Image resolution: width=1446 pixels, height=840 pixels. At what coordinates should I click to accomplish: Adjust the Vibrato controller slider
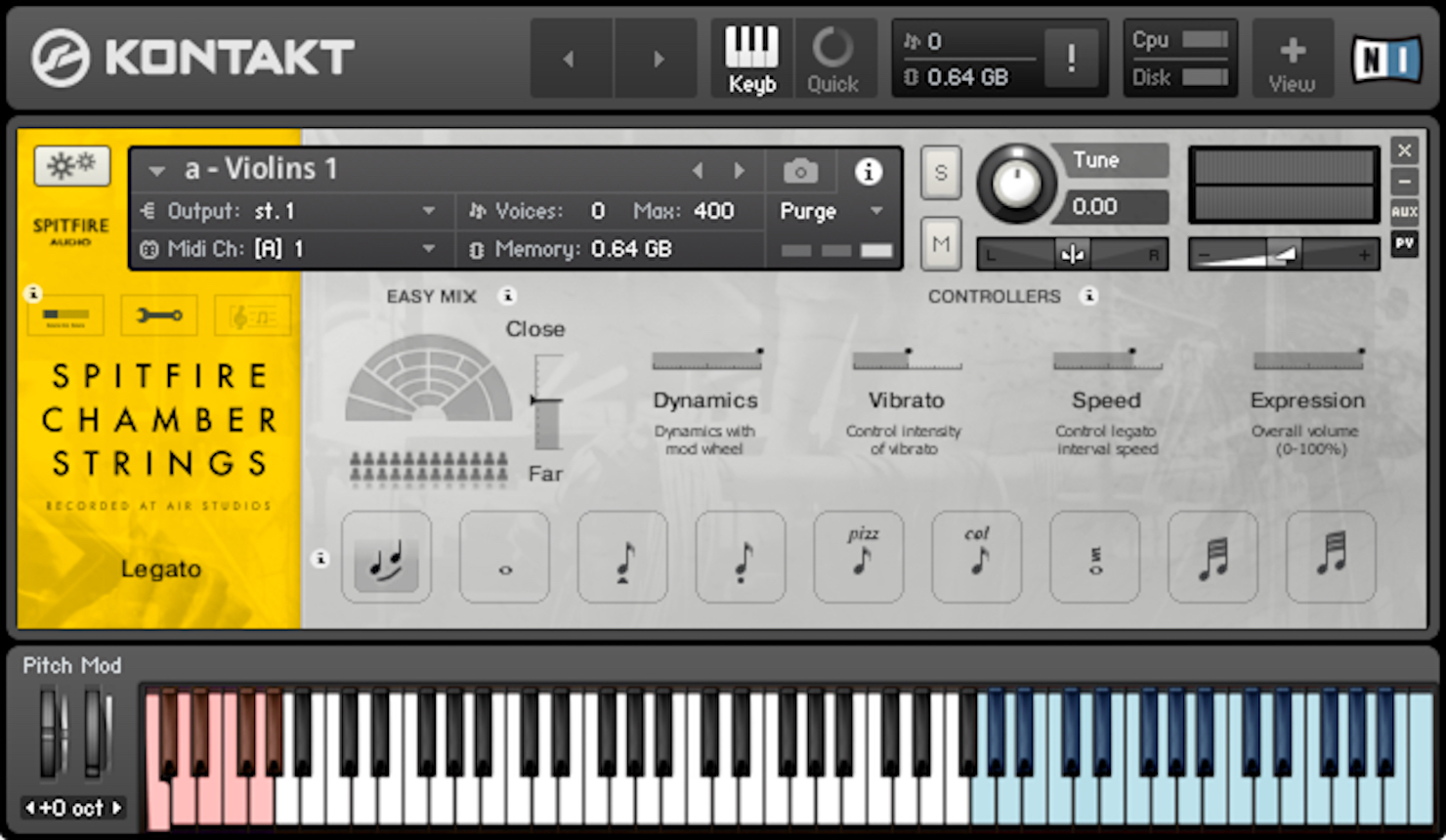click(x=907, y=359)
